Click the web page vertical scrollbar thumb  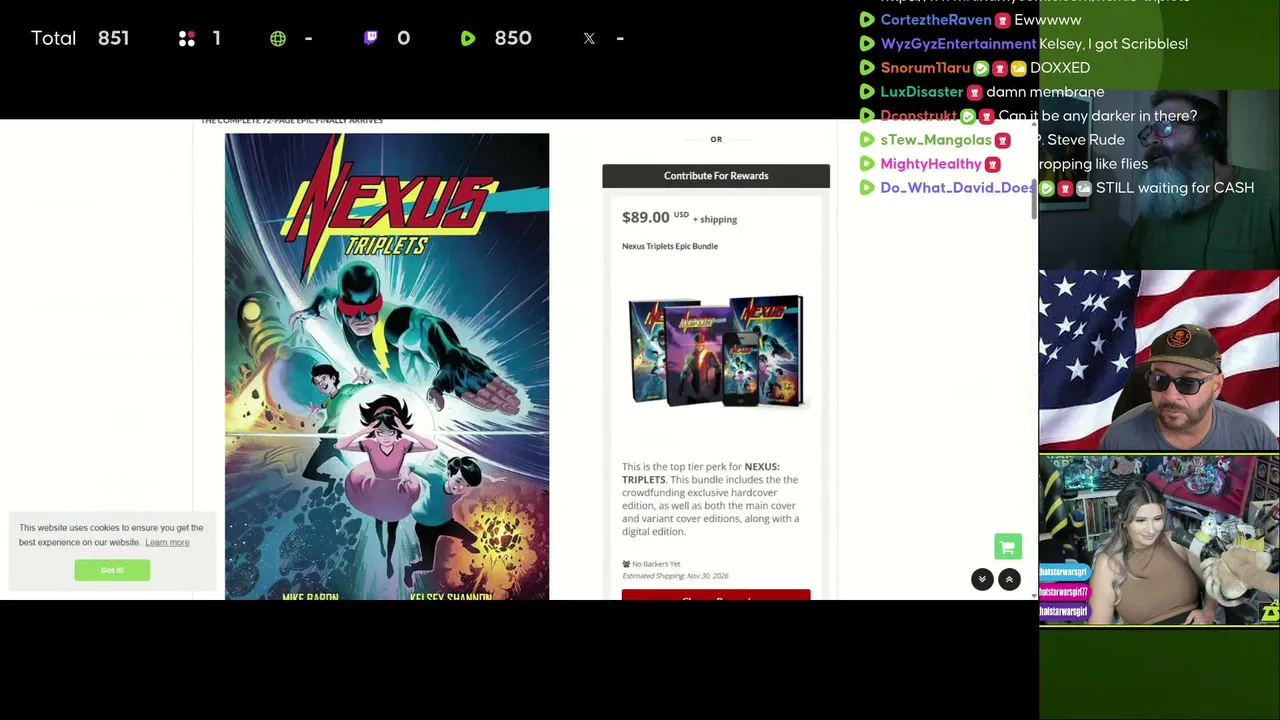pyautogui.click(x=1034, y=201)
